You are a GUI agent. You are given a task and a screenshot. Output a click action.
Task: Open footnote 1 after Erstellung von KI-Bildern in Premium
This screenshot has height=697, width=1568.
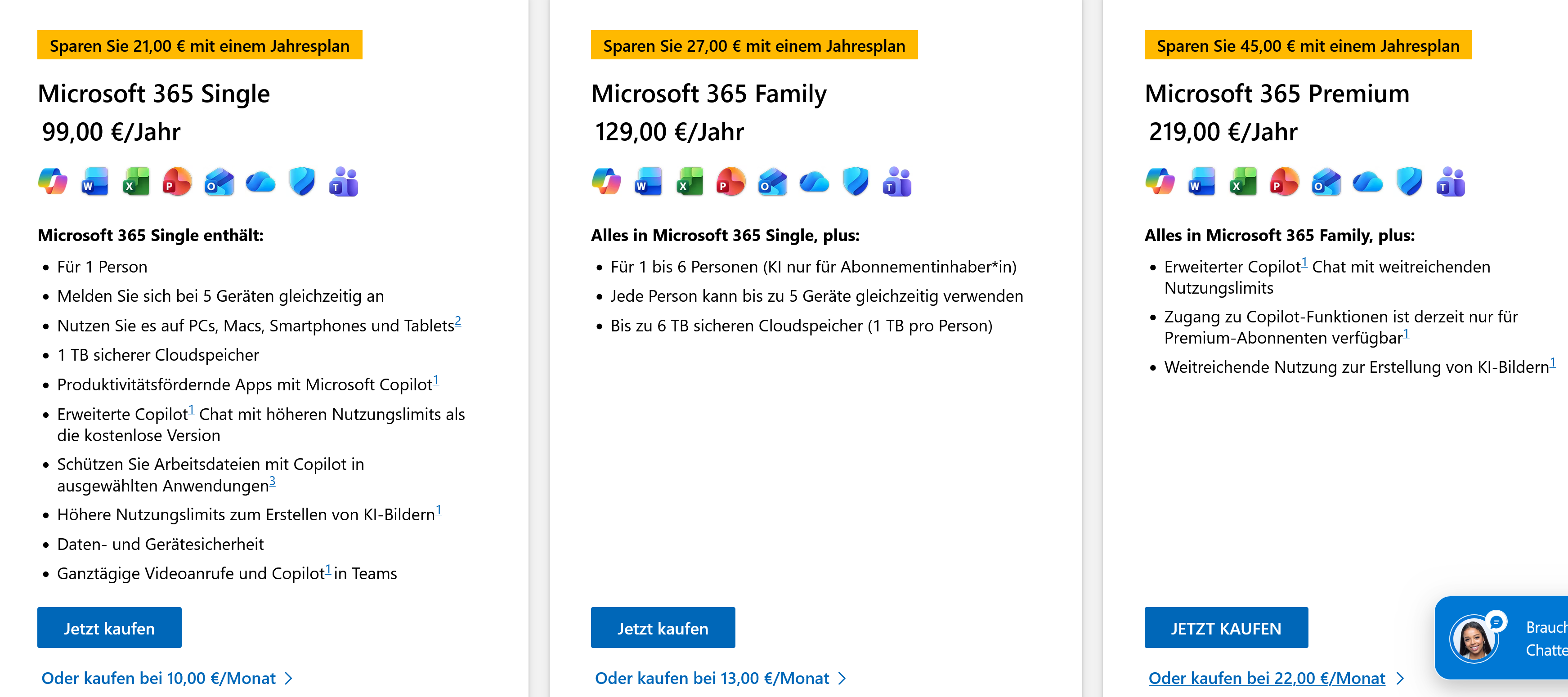click(1553, 363)
